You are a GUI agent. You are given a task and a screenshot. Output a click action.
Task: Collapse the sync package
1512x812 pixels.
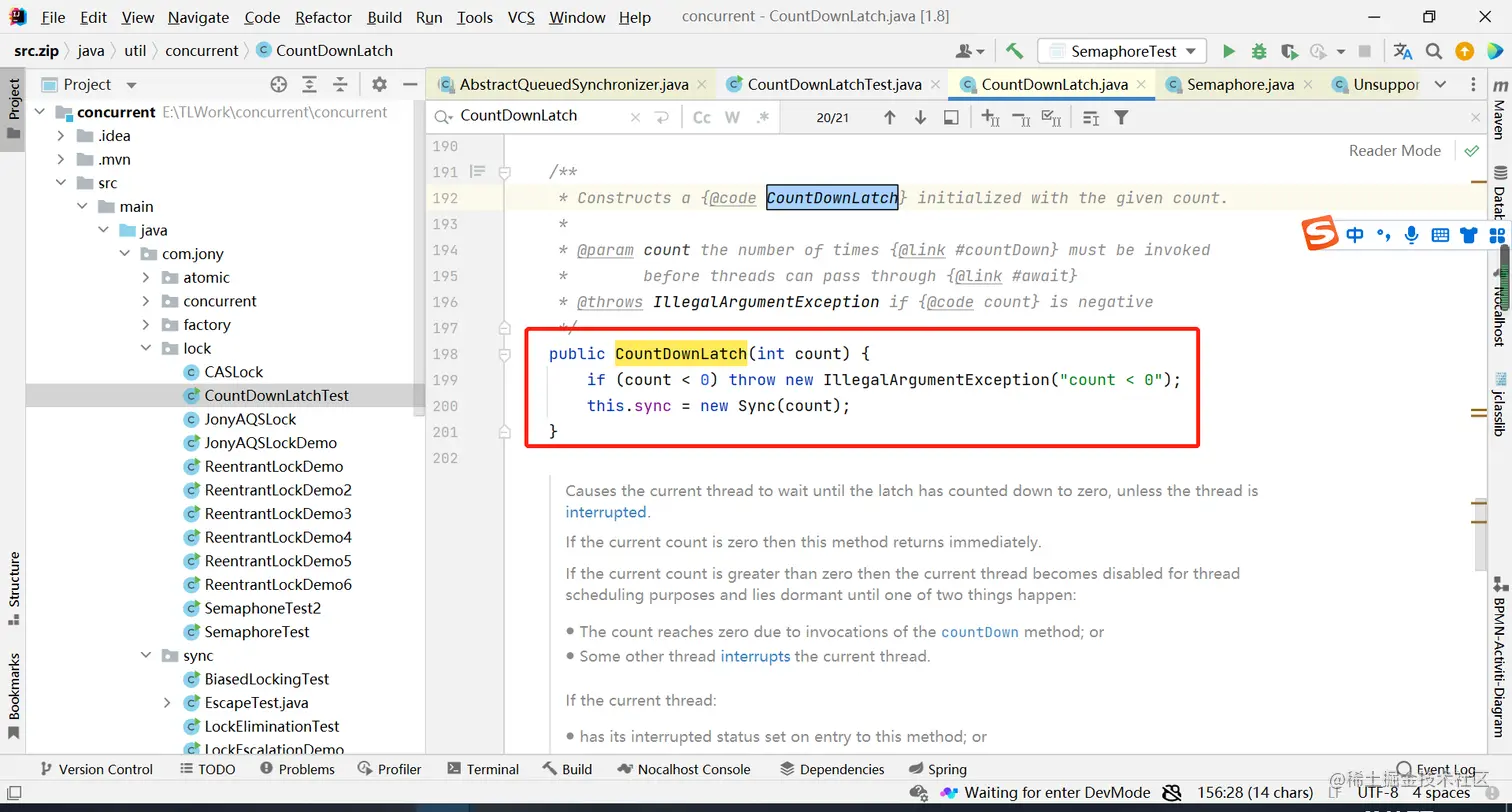(146, 656)
